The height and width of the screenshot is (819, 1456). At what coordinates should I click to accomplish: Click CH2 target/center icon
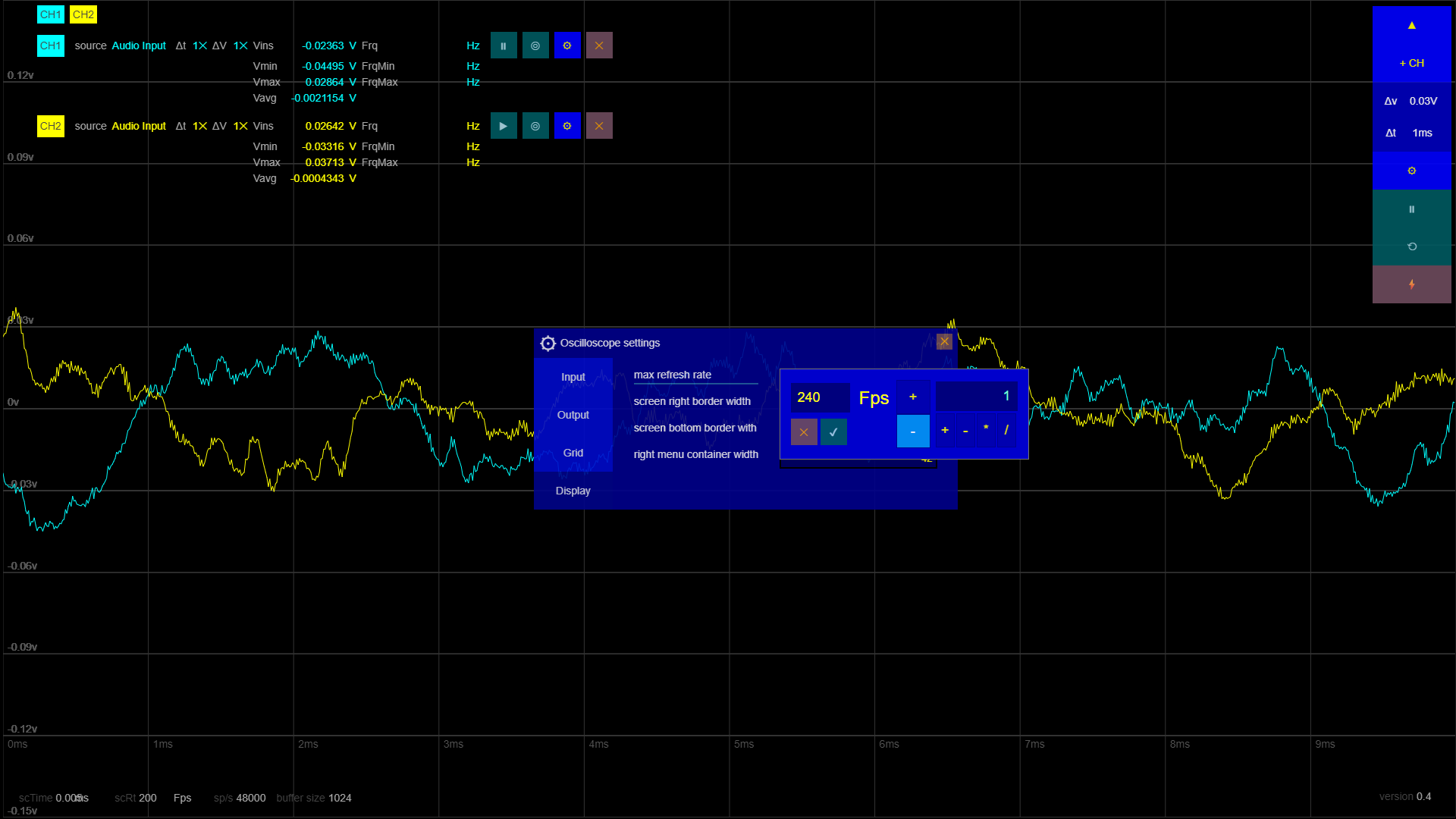535,126
